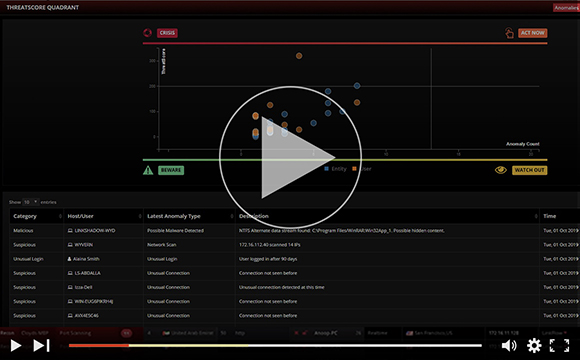
Task: Sort table by Time column
Action: coord(560,216)
